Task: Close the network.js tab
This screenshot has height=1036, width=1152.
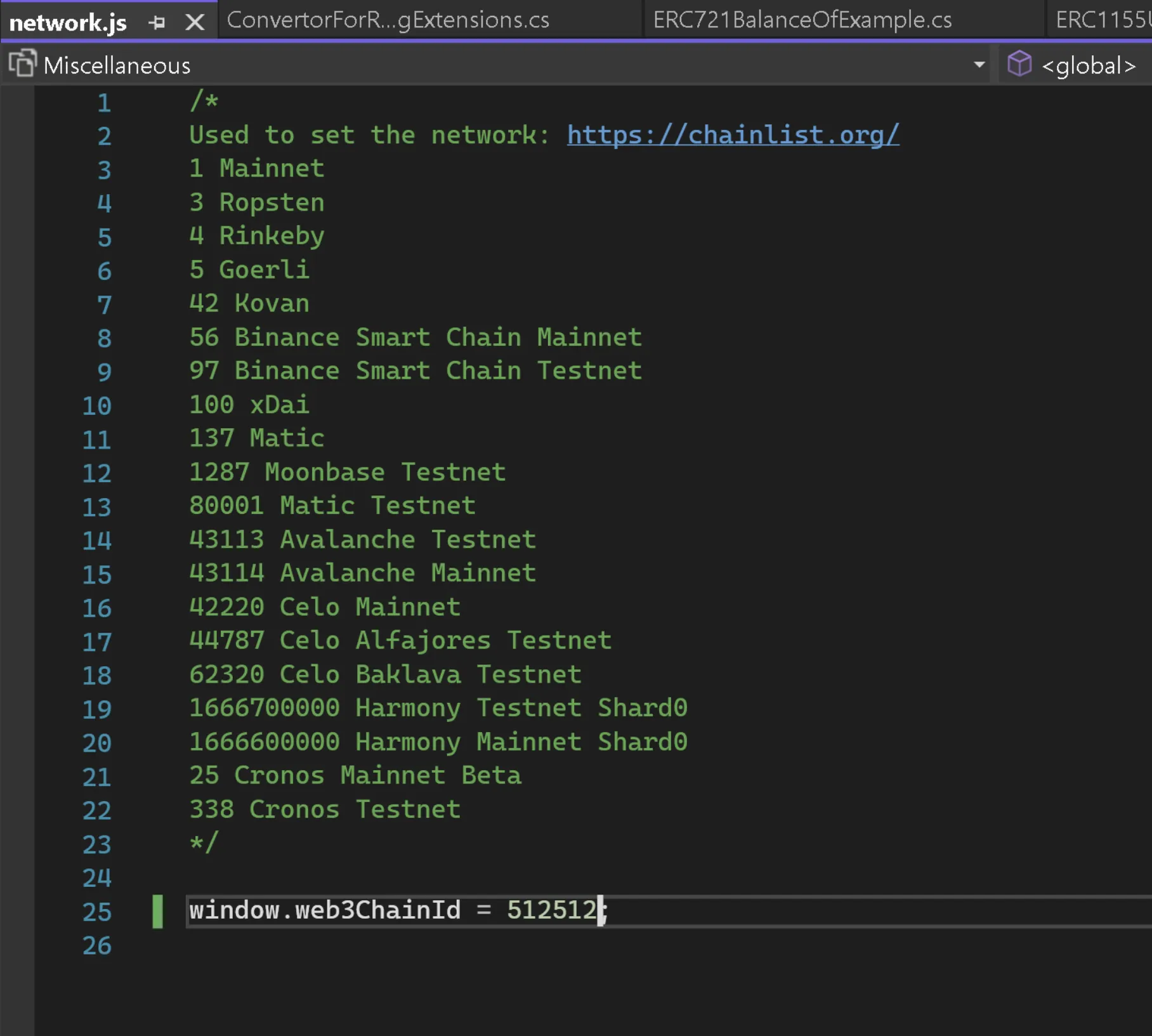Action: pyautogui.click(x=195, y=23)
